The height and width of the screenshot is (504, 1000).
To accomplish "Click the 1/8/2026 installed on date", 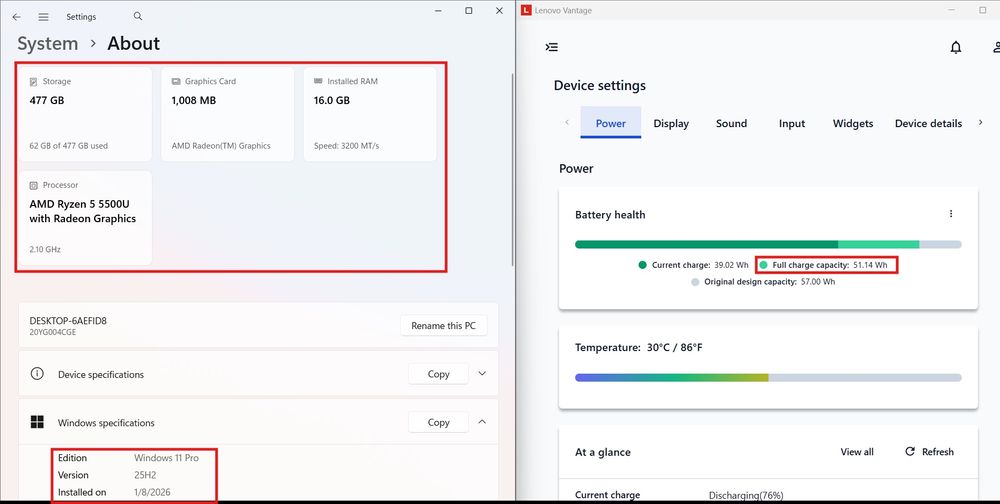I will pos(152,493).
